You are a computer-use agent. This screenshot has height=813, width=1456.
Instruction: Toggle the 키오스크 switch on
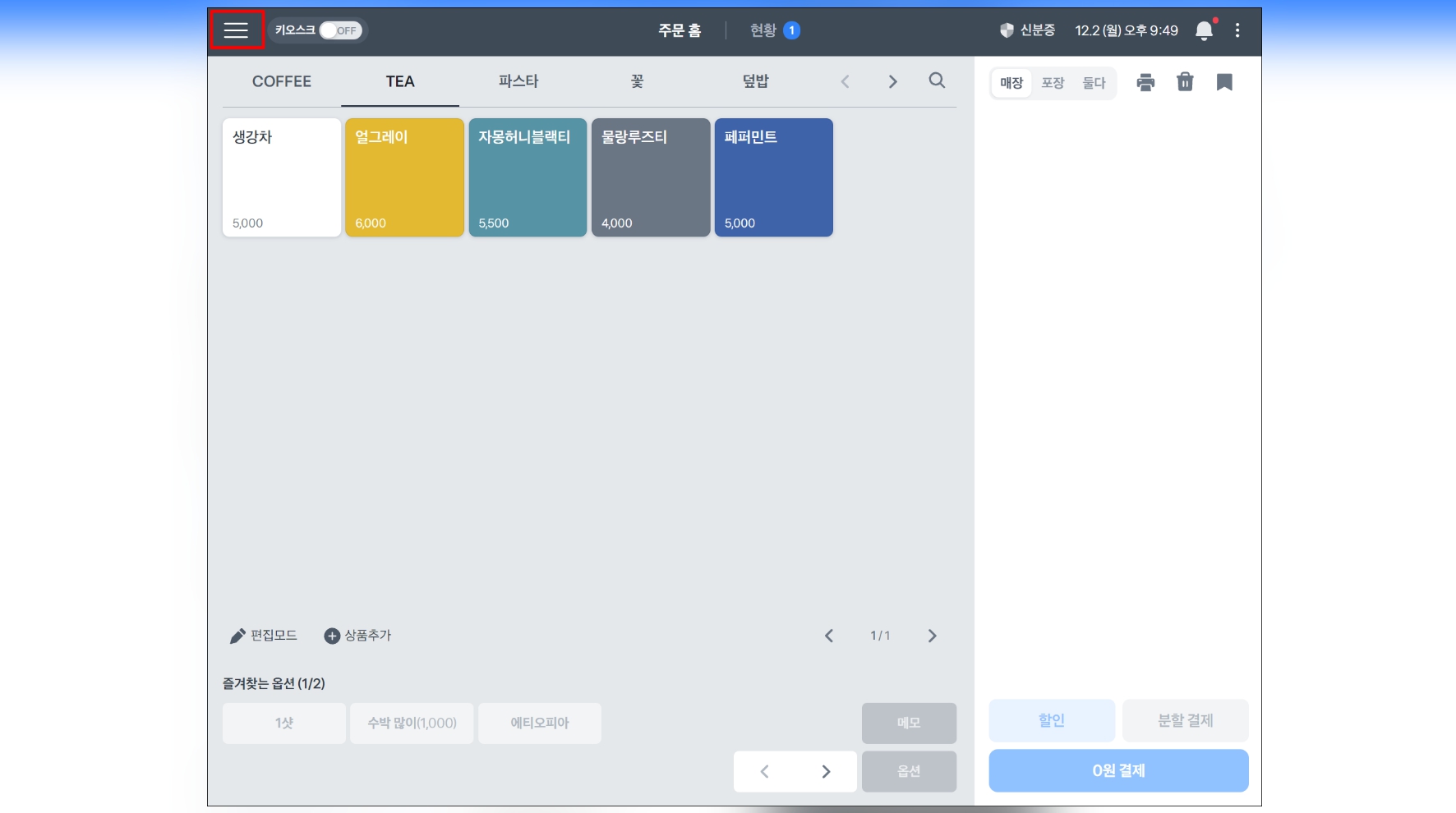click(340, 30)
